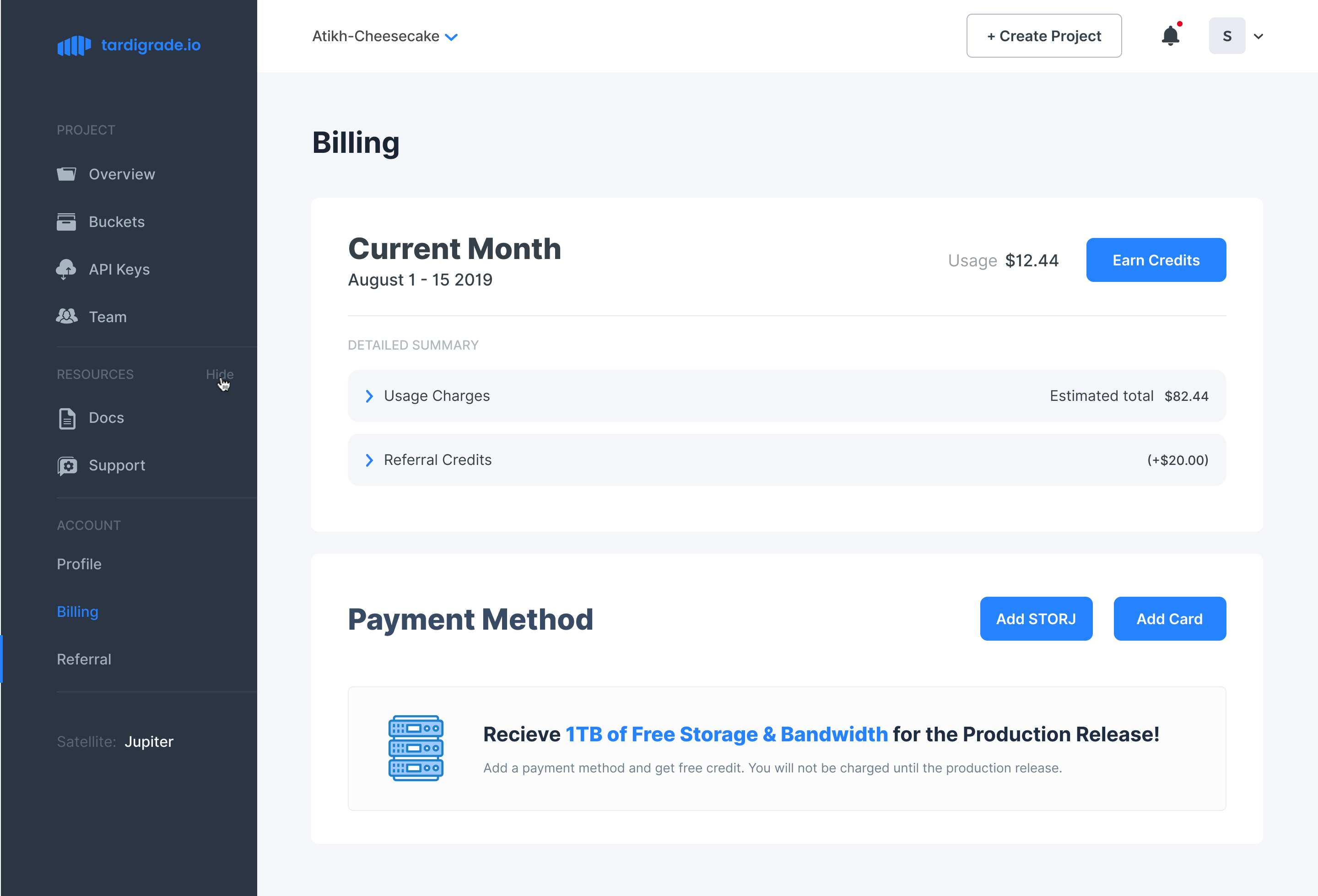Open notifications with the bell icon
1318x896 pixels.
1170,36
